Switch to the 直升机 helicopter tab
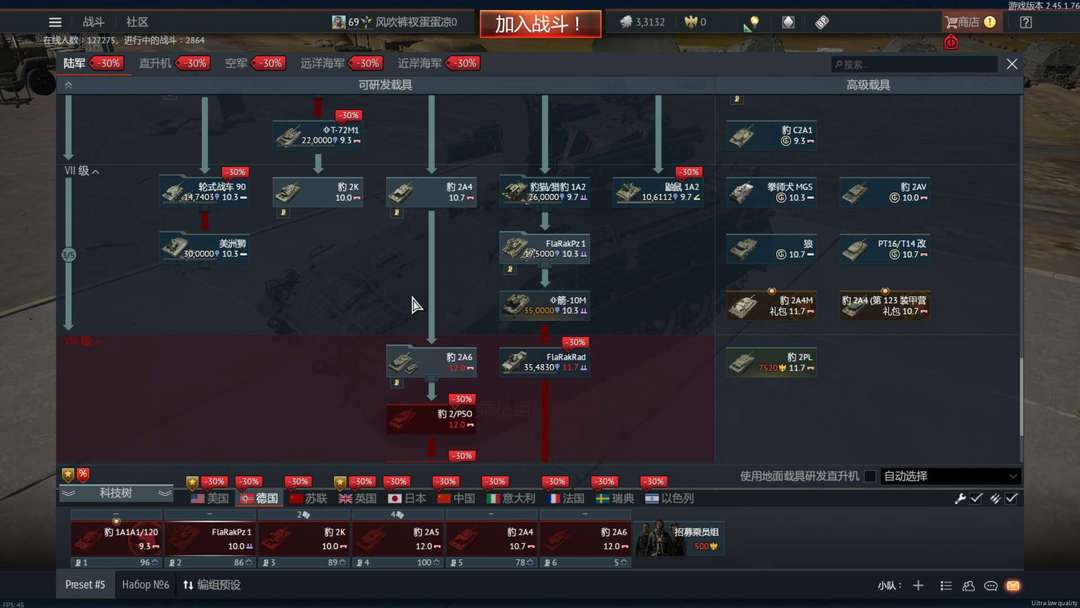Screen dimensions: 1080x608 point(155,63)
